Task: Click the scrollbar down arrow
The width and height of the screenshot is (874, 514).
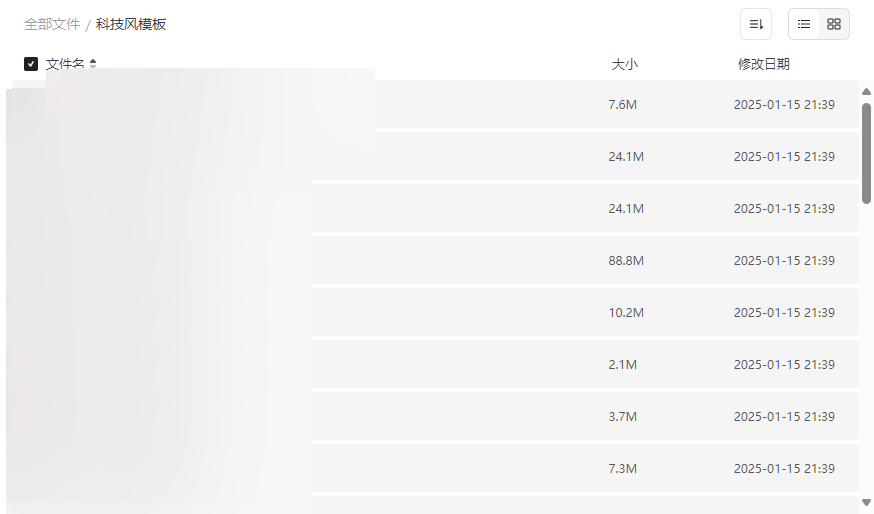Action: click(x=866, y=502)
